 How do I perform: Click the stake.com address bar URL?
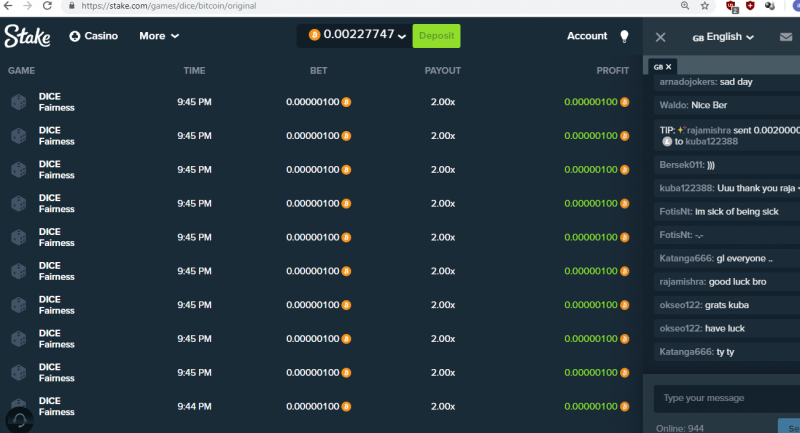[x=168, y=6]
